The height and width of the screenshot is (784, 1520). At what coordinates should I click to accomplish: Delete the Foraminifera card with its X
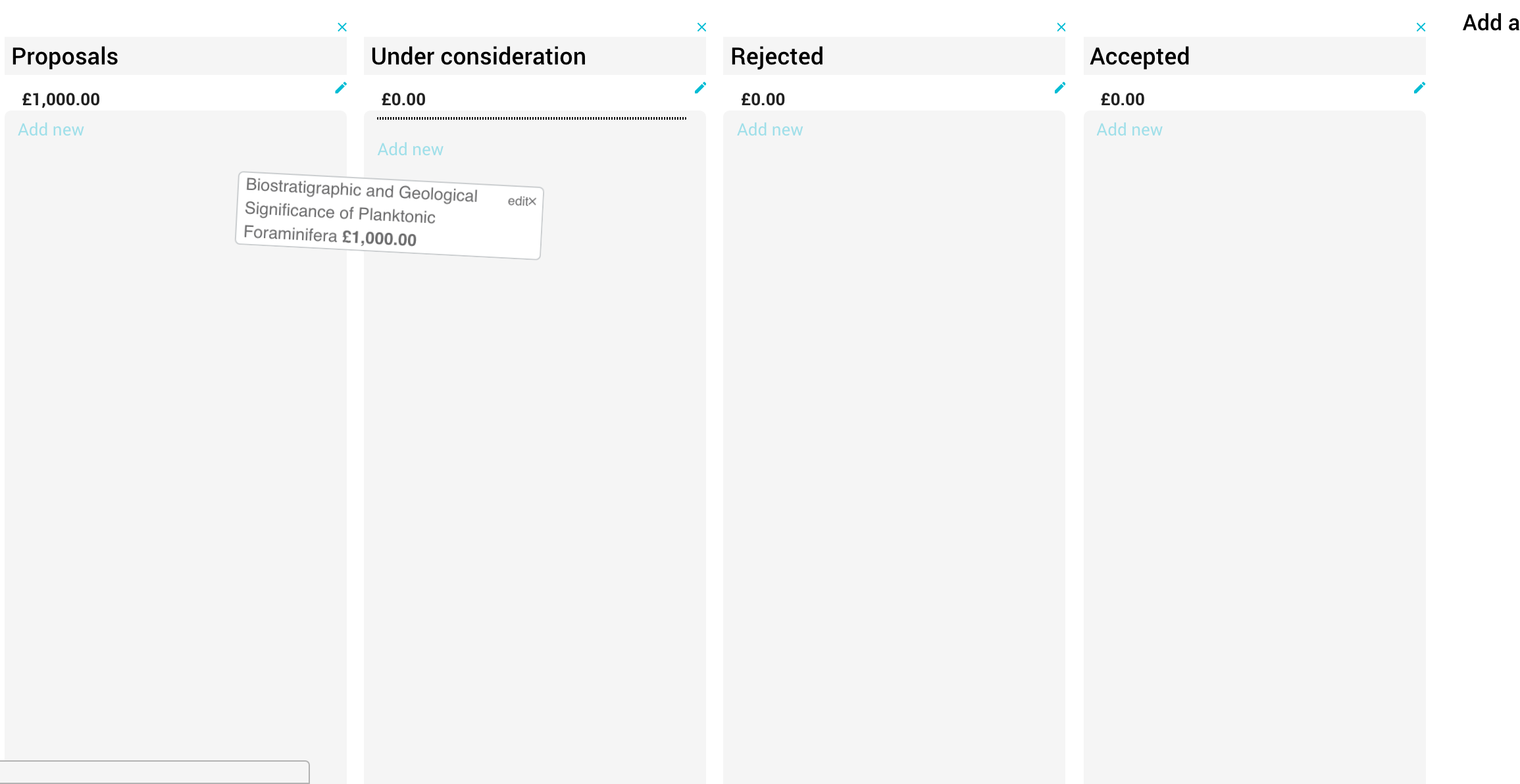click(x=533, y=201)
